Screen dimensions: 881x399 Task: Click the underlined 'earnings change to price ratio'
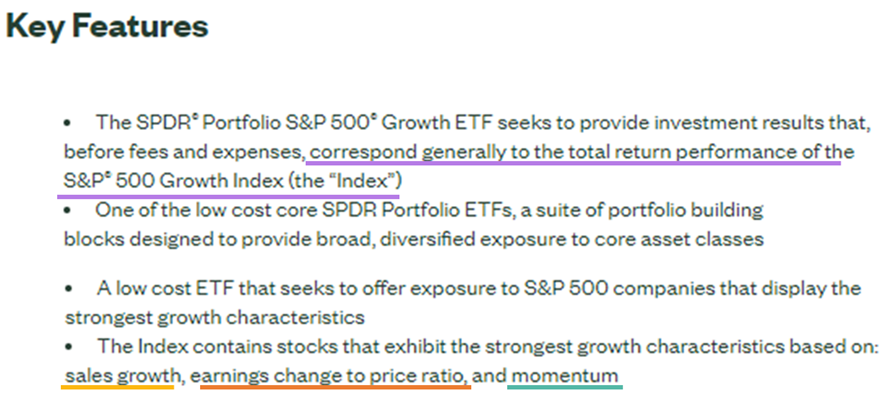tap(334, 375)
